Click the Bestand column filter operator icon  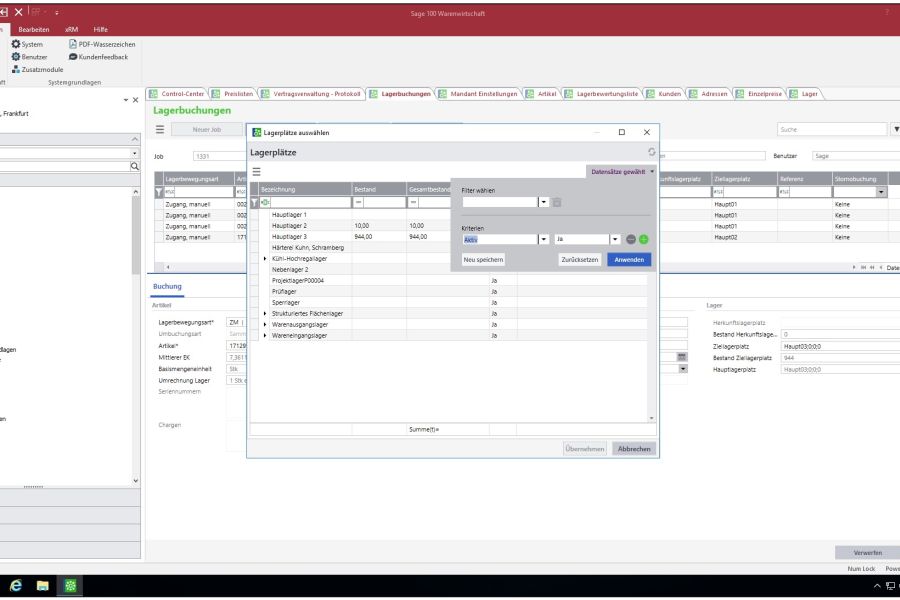358,203
